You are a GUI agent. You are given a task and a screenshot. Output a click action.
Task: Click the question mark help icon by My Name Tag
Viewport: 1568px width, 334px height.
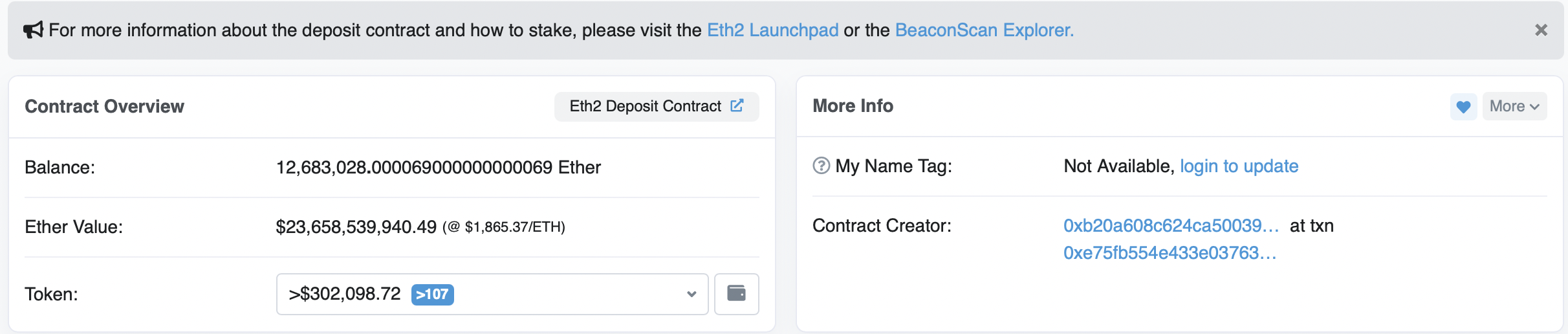pyautogui.click(x=821, y=166)
